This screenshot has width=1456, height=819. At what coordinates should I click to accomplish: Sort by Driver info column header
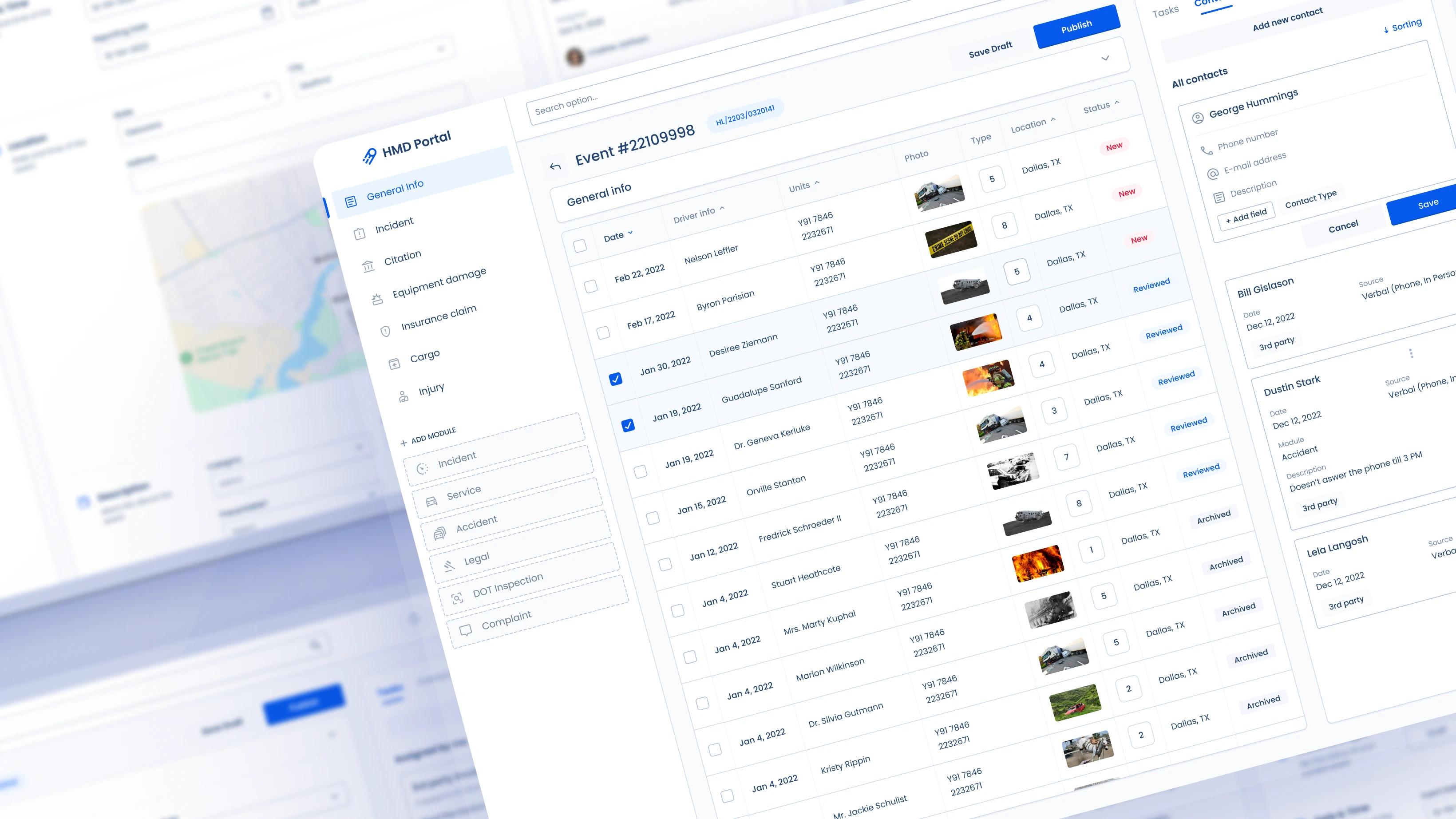(699, 215)
